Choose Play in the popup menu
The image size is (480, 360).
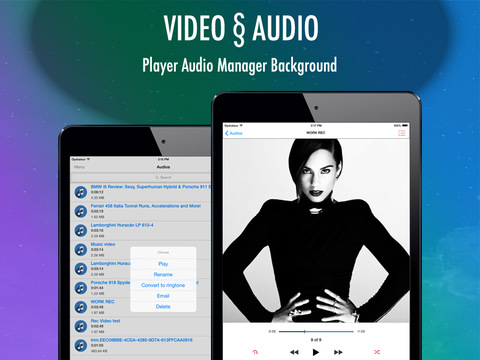click(x=163, y=264)
